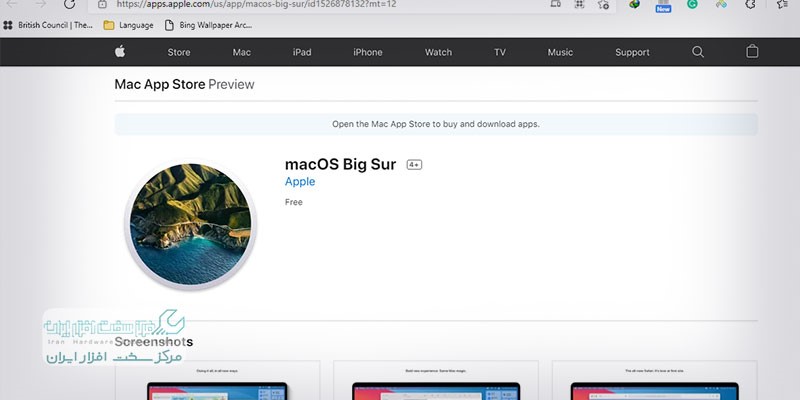Open the Watch menu item
Image resolution: width=800 pixels, height=400 pixels.
(438, 52)
